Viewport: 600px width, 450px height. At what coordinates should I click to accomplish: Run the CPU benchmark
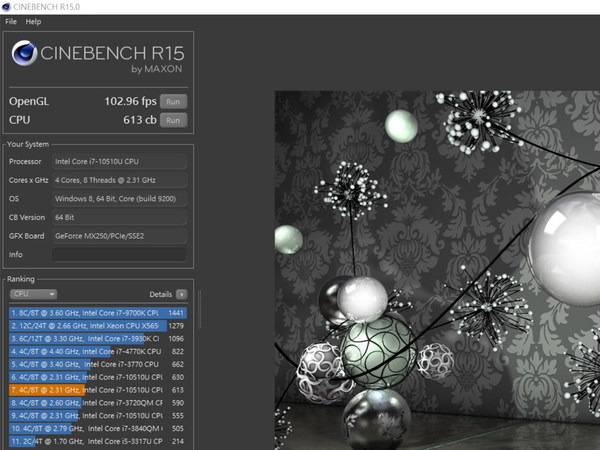(x=174, y=120)
